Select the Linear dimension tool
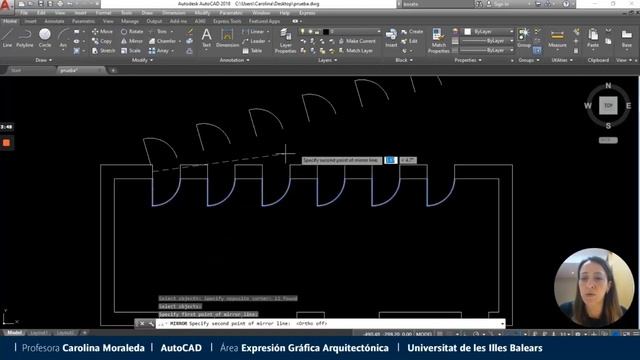The height and width of the screenshot is (360, 640). (253, 31)
